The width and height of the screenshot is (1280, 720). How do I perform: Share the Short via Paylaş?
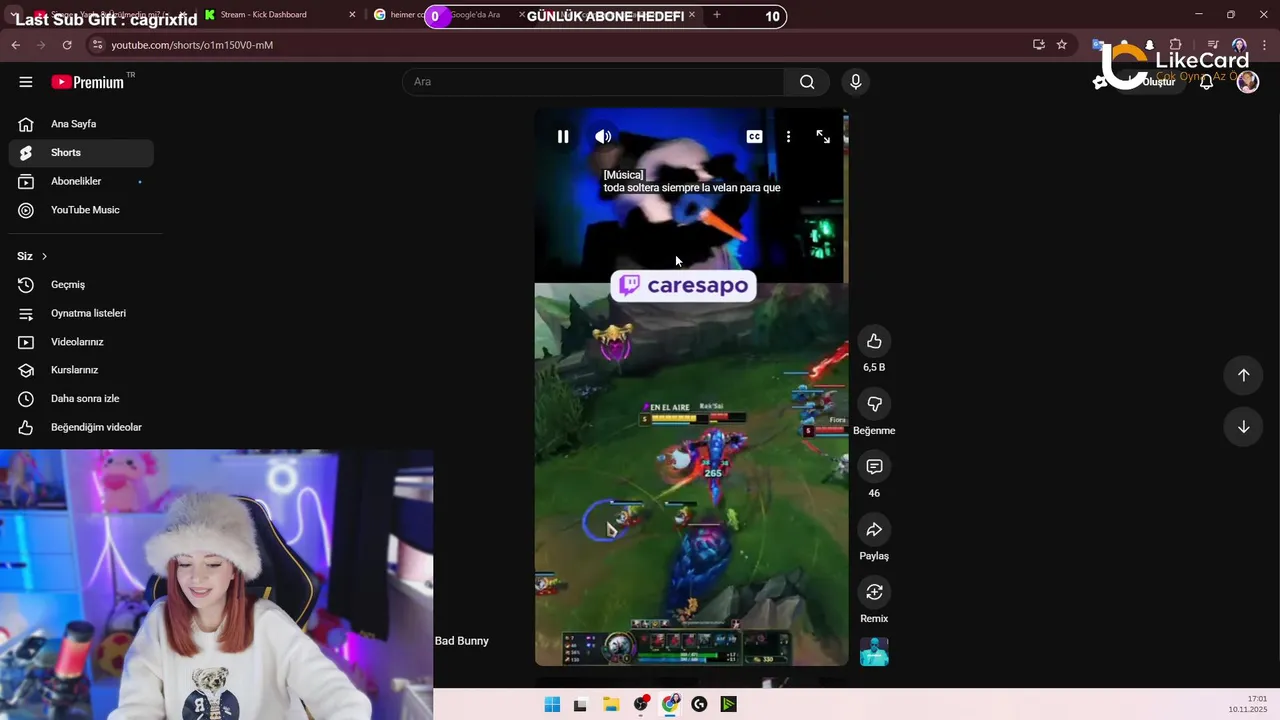pos(874,530)
